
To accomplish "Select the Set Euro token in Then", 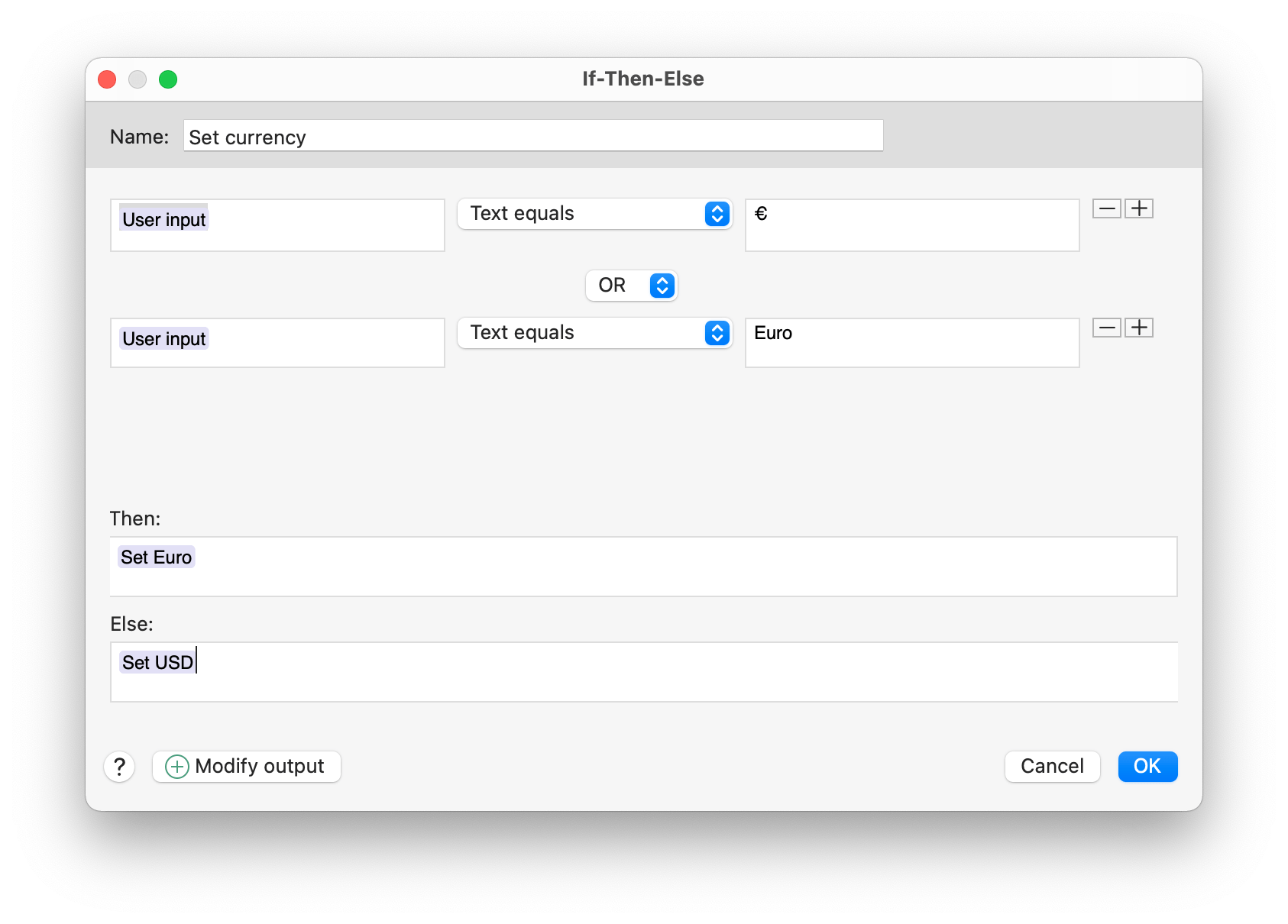I will (157, 557).
